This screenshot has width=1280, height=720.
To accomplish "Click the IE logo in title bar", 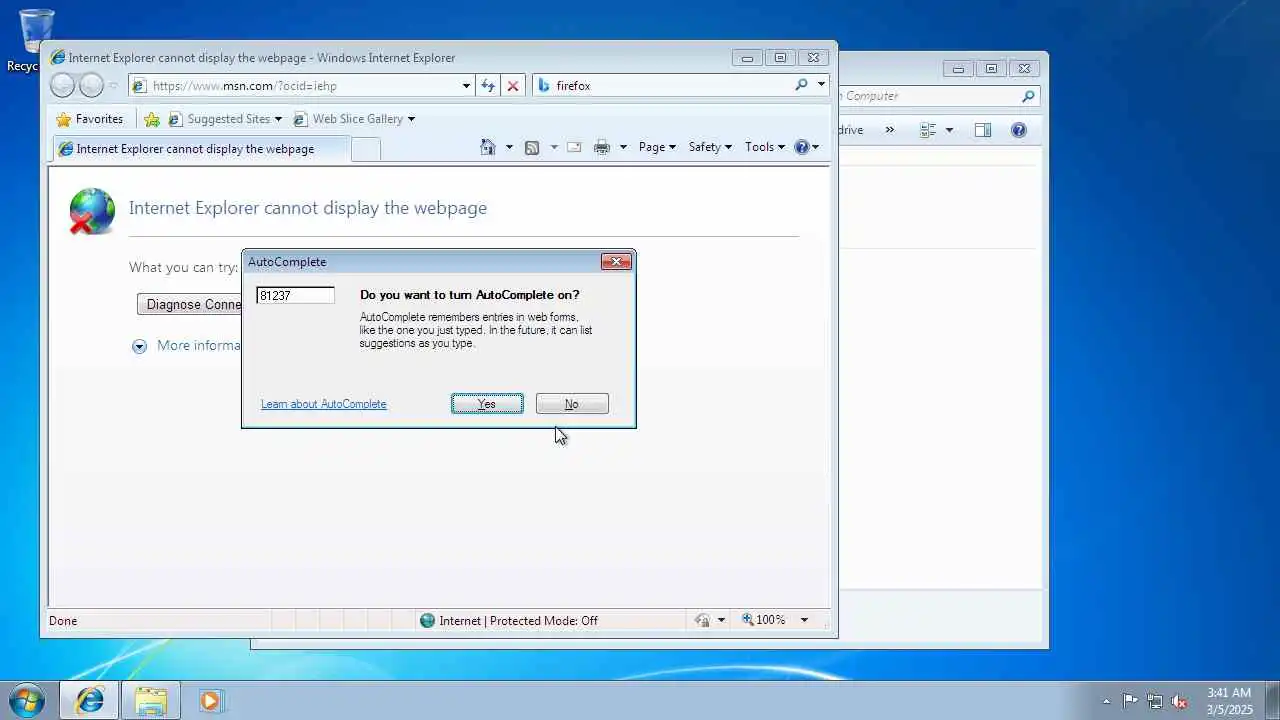I will pyautogui.click(x=58, y=58).
